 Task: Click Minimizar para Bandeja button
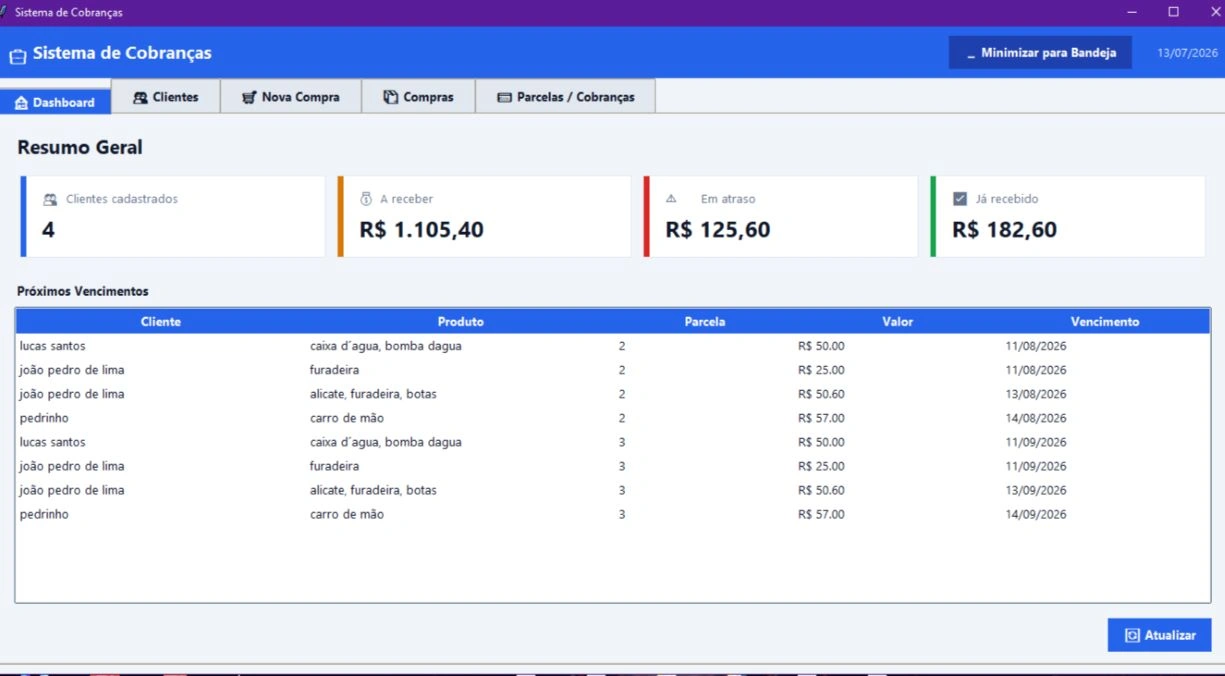(1040, 53)
